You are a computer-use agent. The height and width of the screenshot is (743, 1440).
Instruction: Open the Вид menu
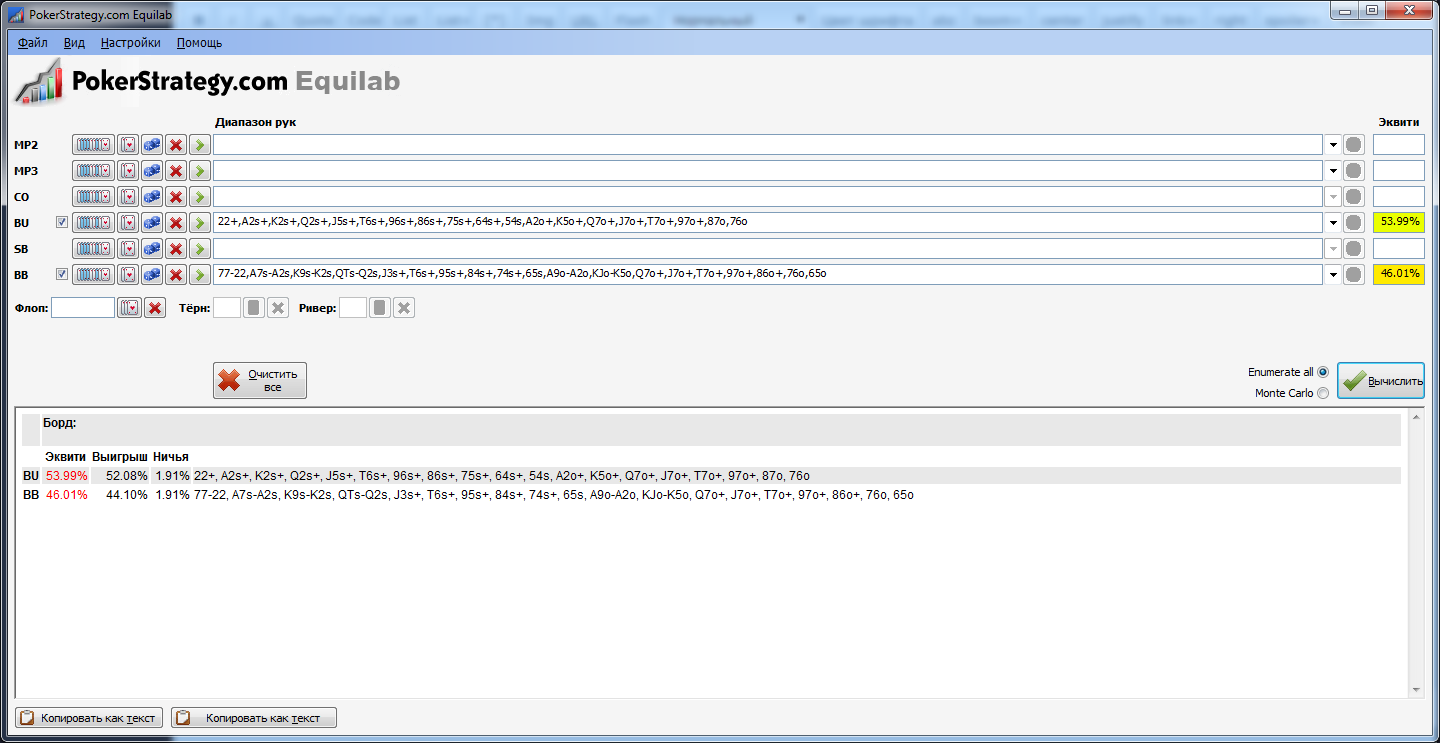coord(74,43)
